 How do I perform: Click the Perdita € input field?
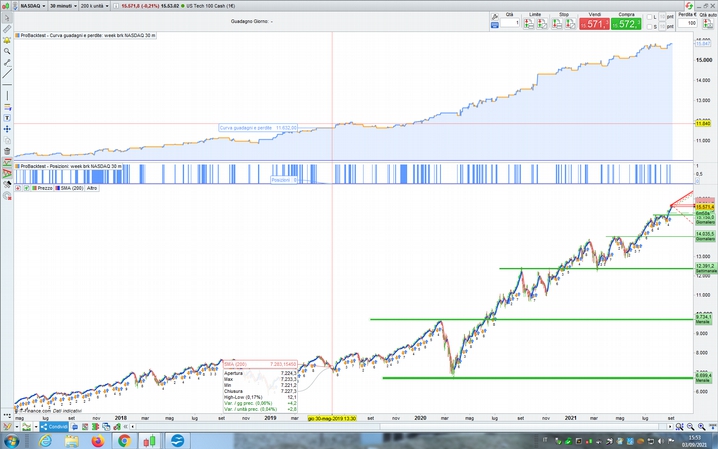tap(687, 23)
